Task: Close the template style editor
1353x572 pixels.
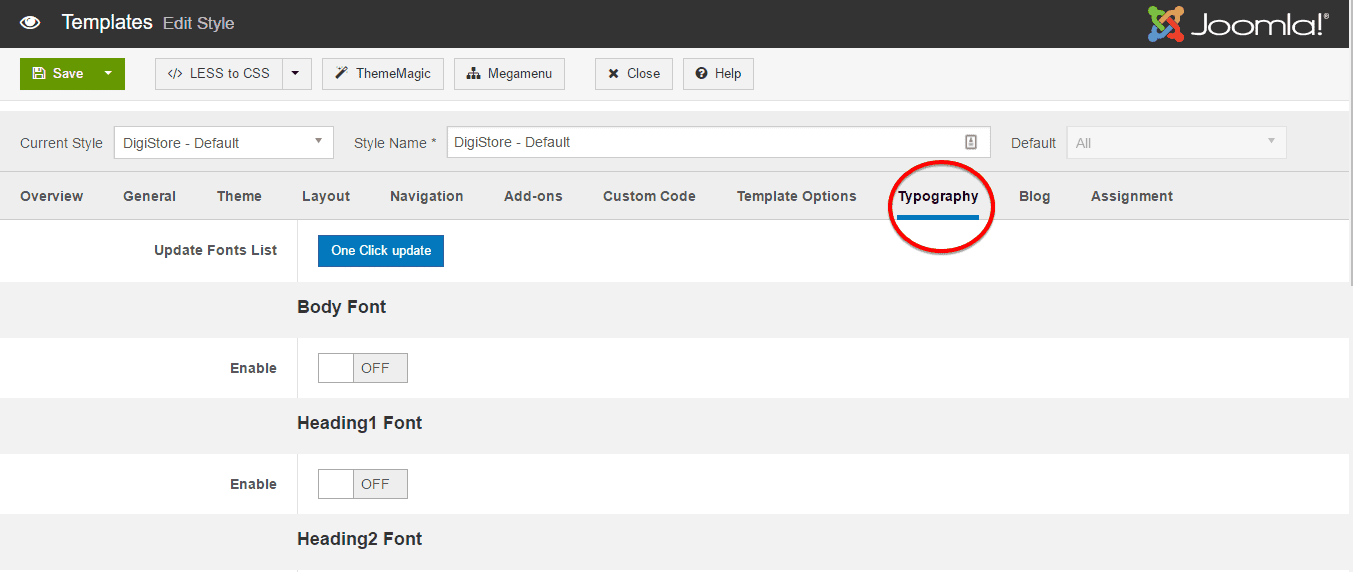Action: click(x=633, y=73)
